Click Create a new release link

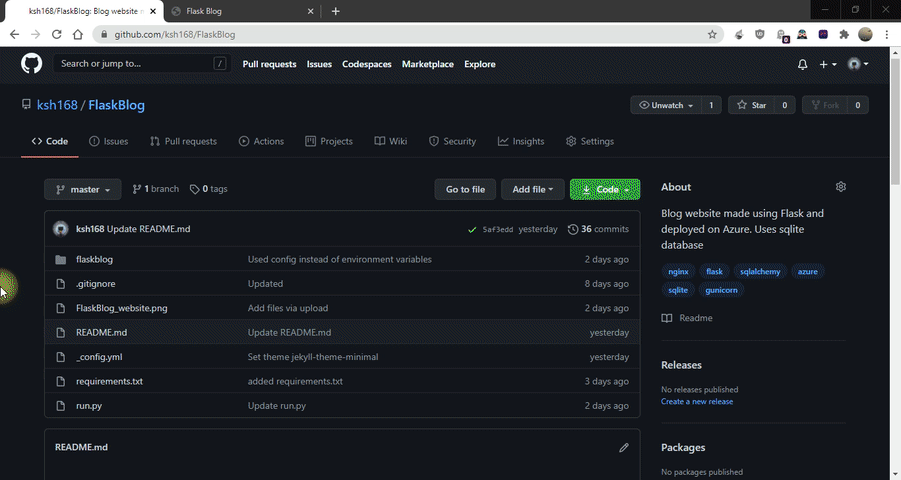click(x=697, y=402)
